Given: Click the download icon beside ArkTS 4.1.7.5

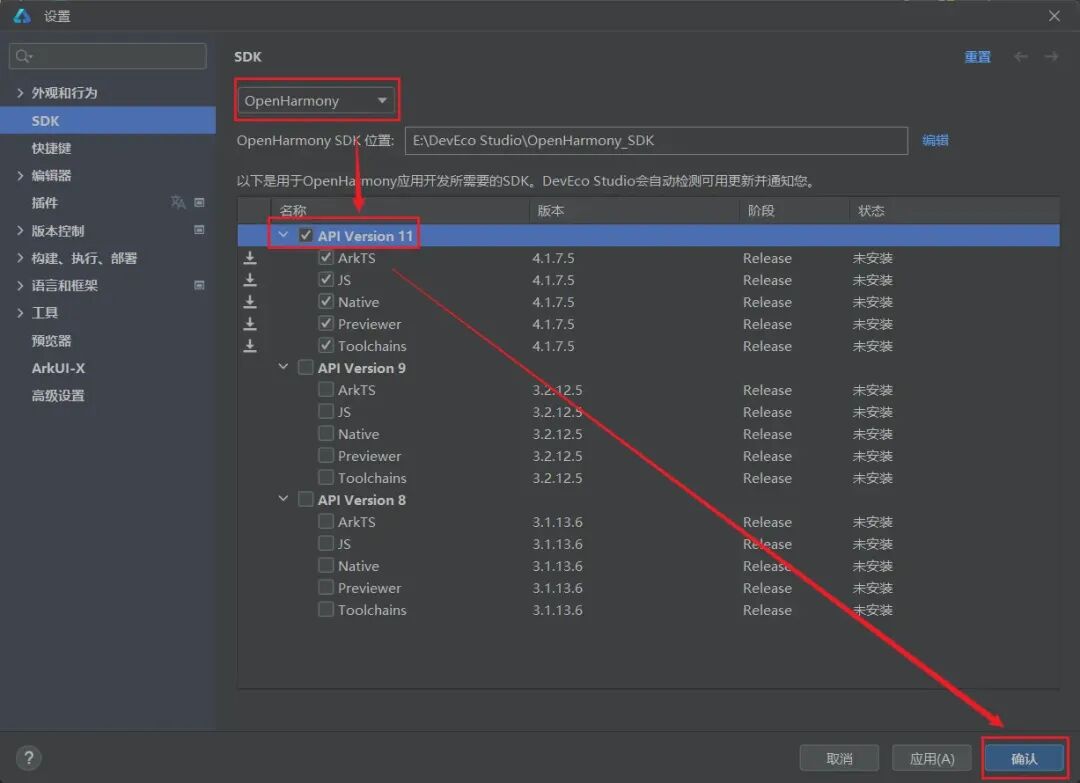Looking at the screenshot, I should point(250,258).
